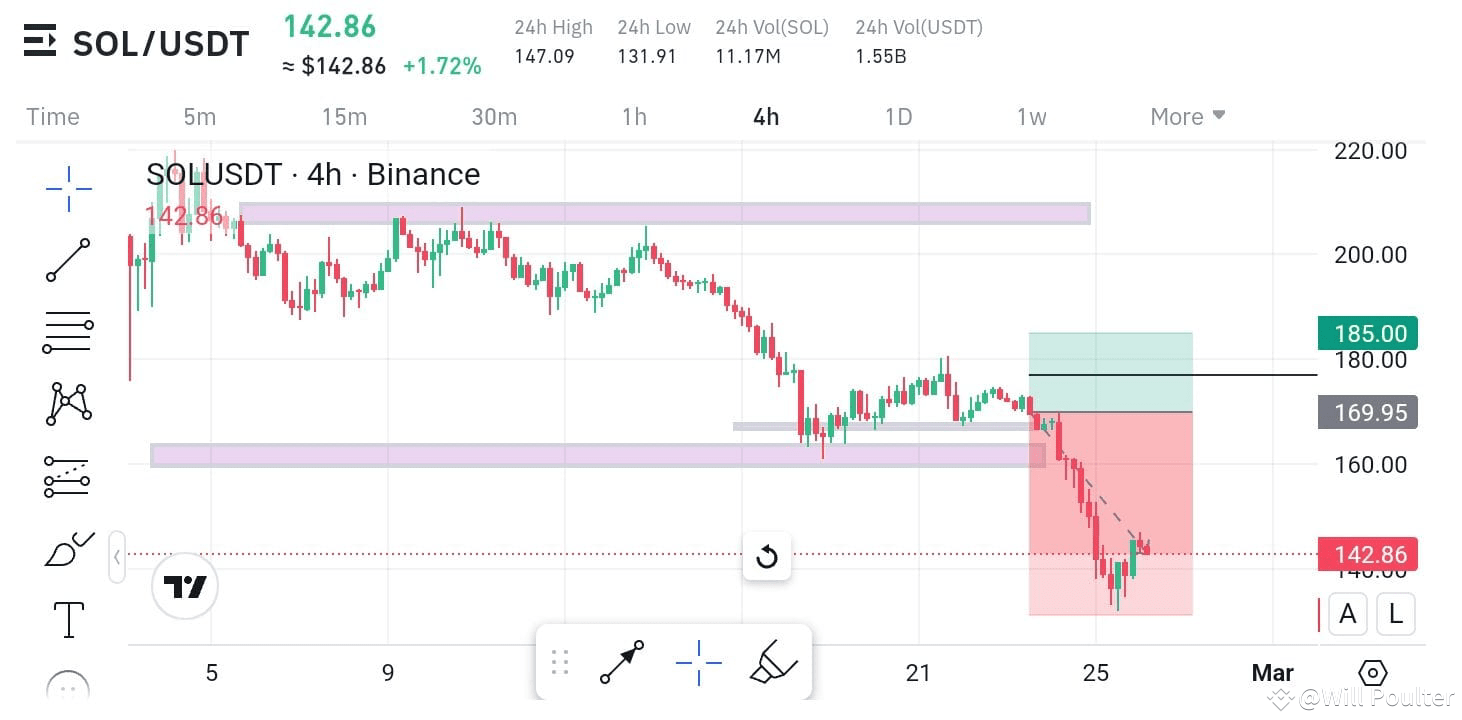This screenshot has width=1462, height=720.
Task: Switch to the 15m timeframe tab
Action: (x=344, y=117)
